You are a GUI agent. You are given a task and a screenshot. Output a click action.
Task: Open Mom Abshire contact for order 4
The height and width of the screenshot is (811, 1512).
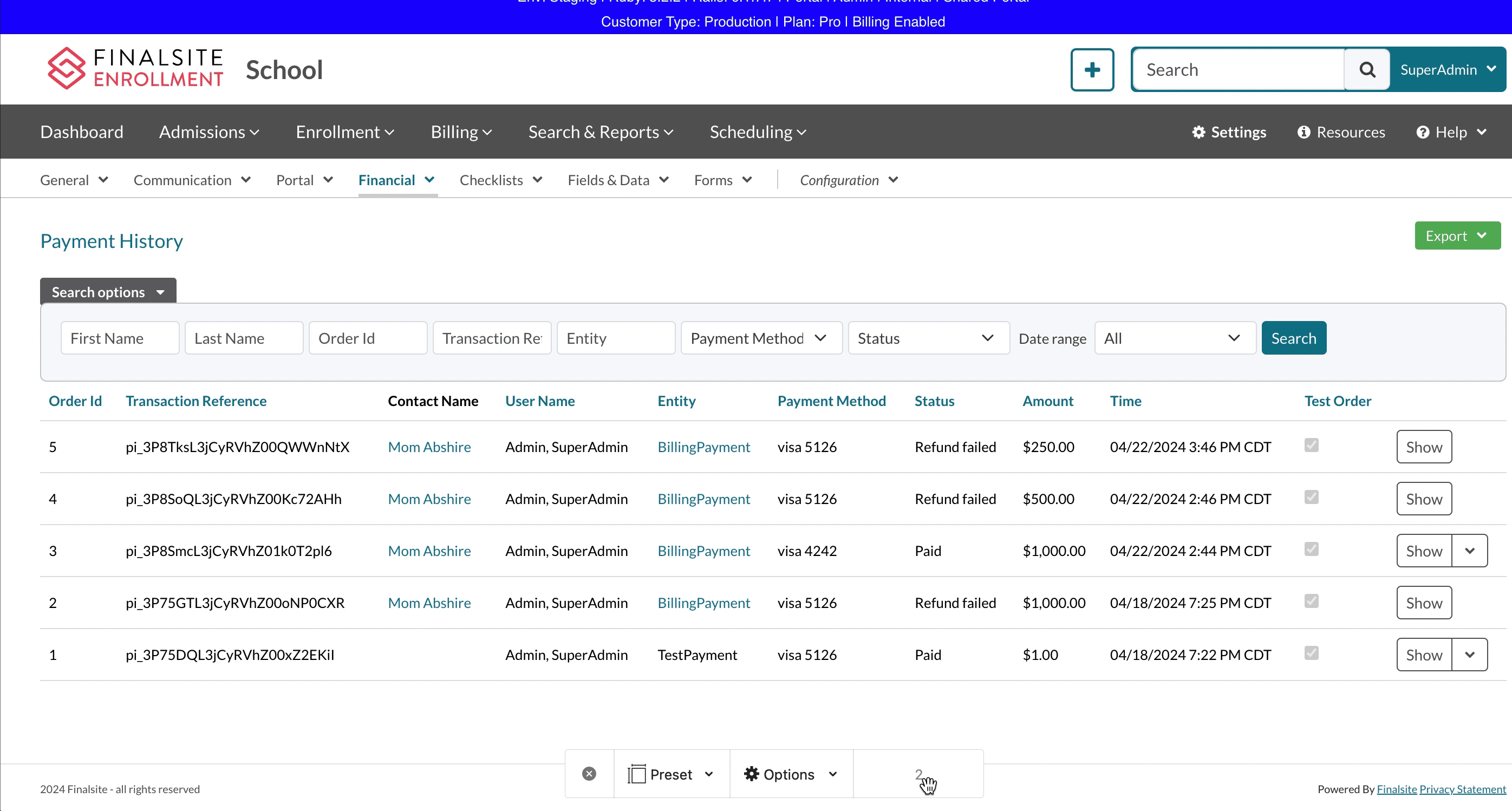(x=429, y=499)
